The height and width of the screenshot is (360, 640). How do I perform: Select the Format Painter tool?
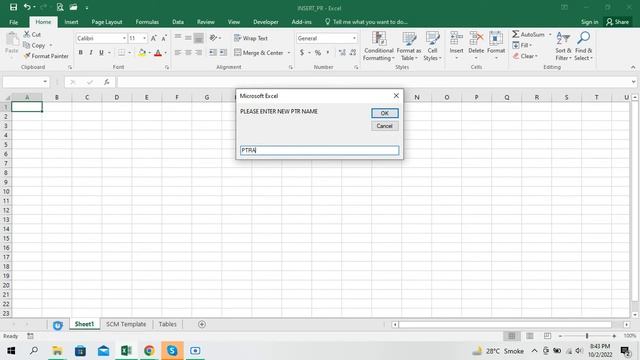(x=46, y=56)
